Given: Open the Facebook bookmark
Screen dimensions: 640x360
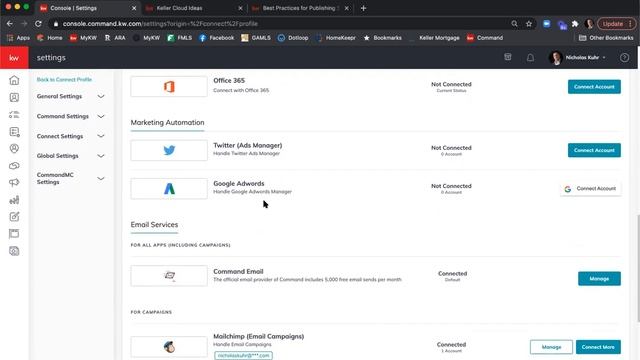Looking at the screenshot, I should [x=217, y=38].
